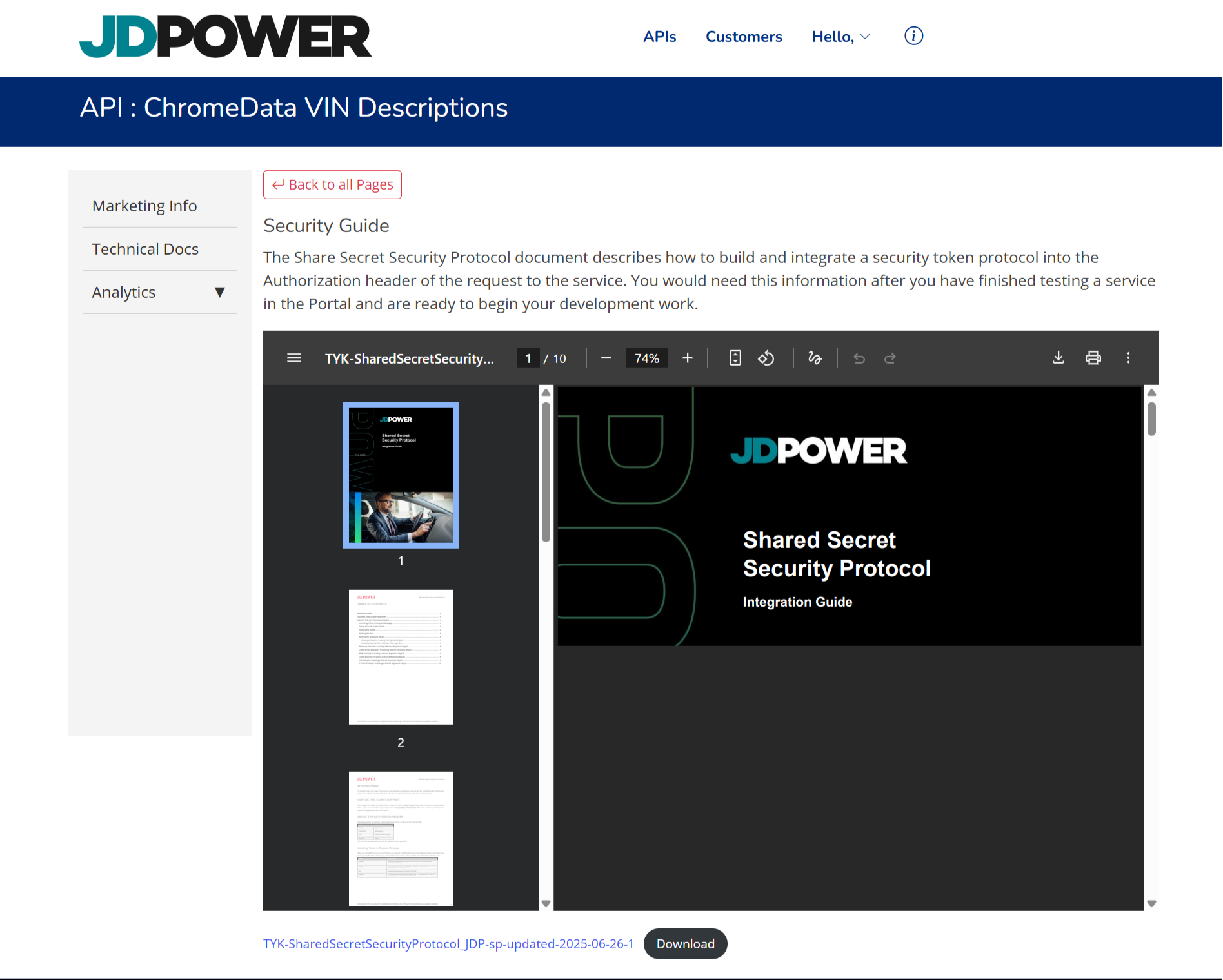Rotate the PDF counterclockwise
The height and width of the screenshot is (980, 1223).
pos(766,358)
